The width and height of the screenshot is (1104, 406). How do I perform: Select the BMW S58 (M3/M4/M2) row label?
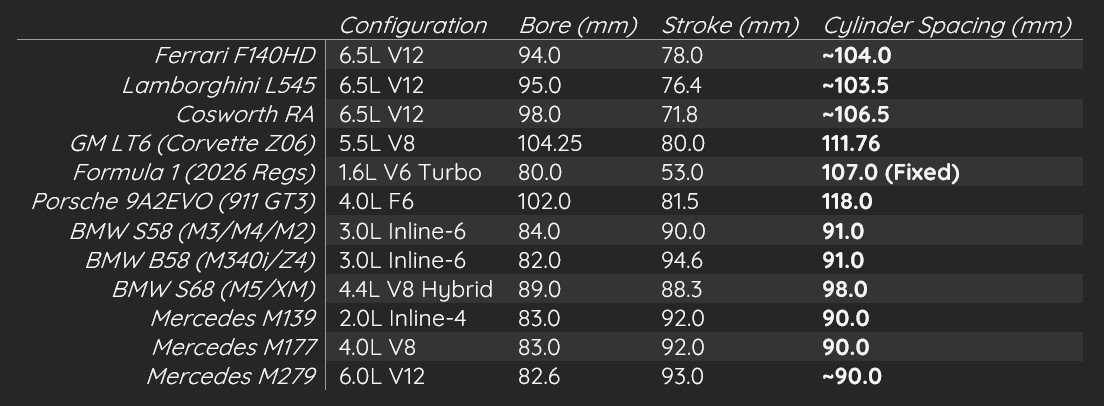click(192, 231)
